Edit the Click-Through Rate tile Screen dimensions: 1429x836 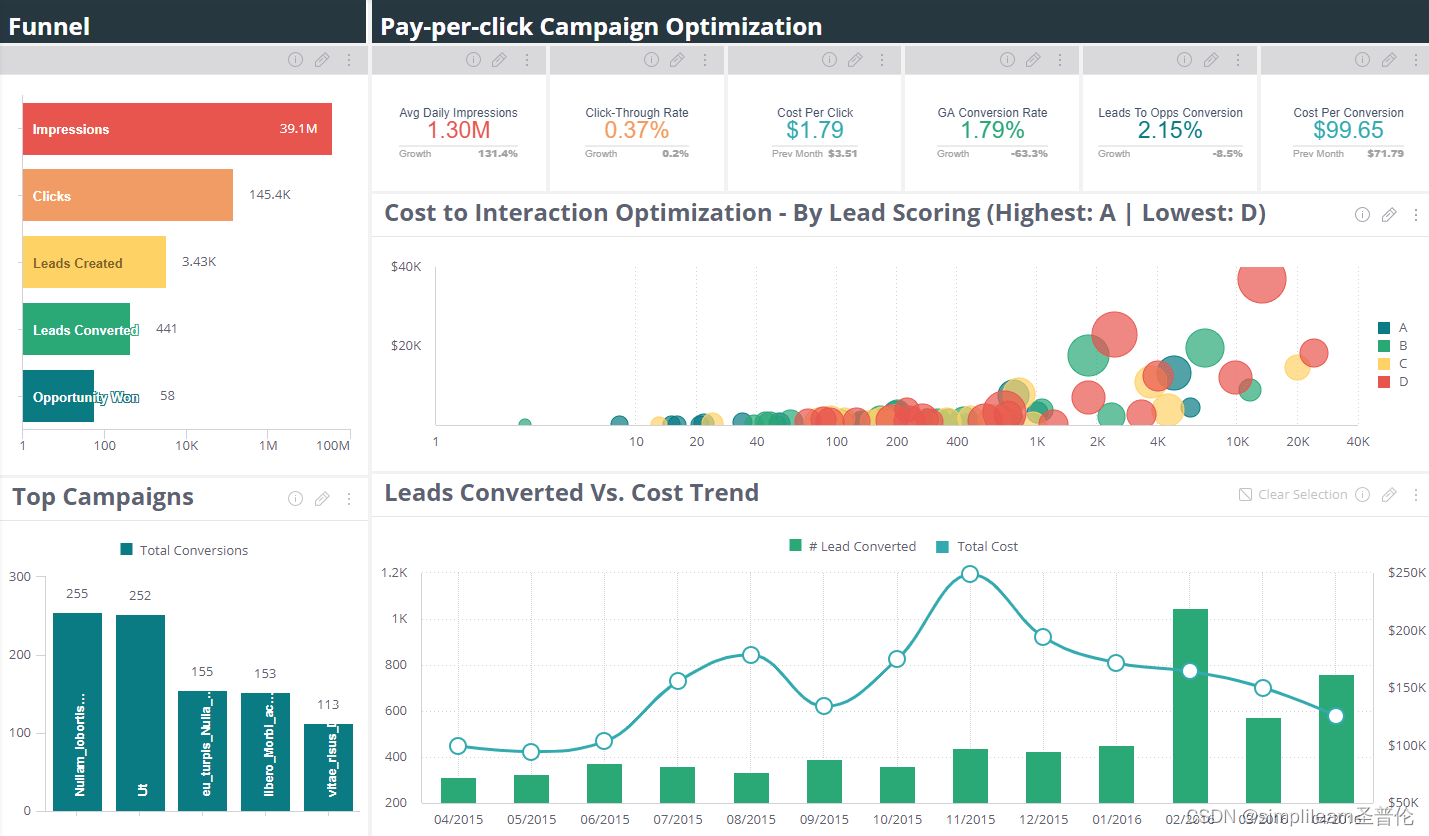[677, 60]
